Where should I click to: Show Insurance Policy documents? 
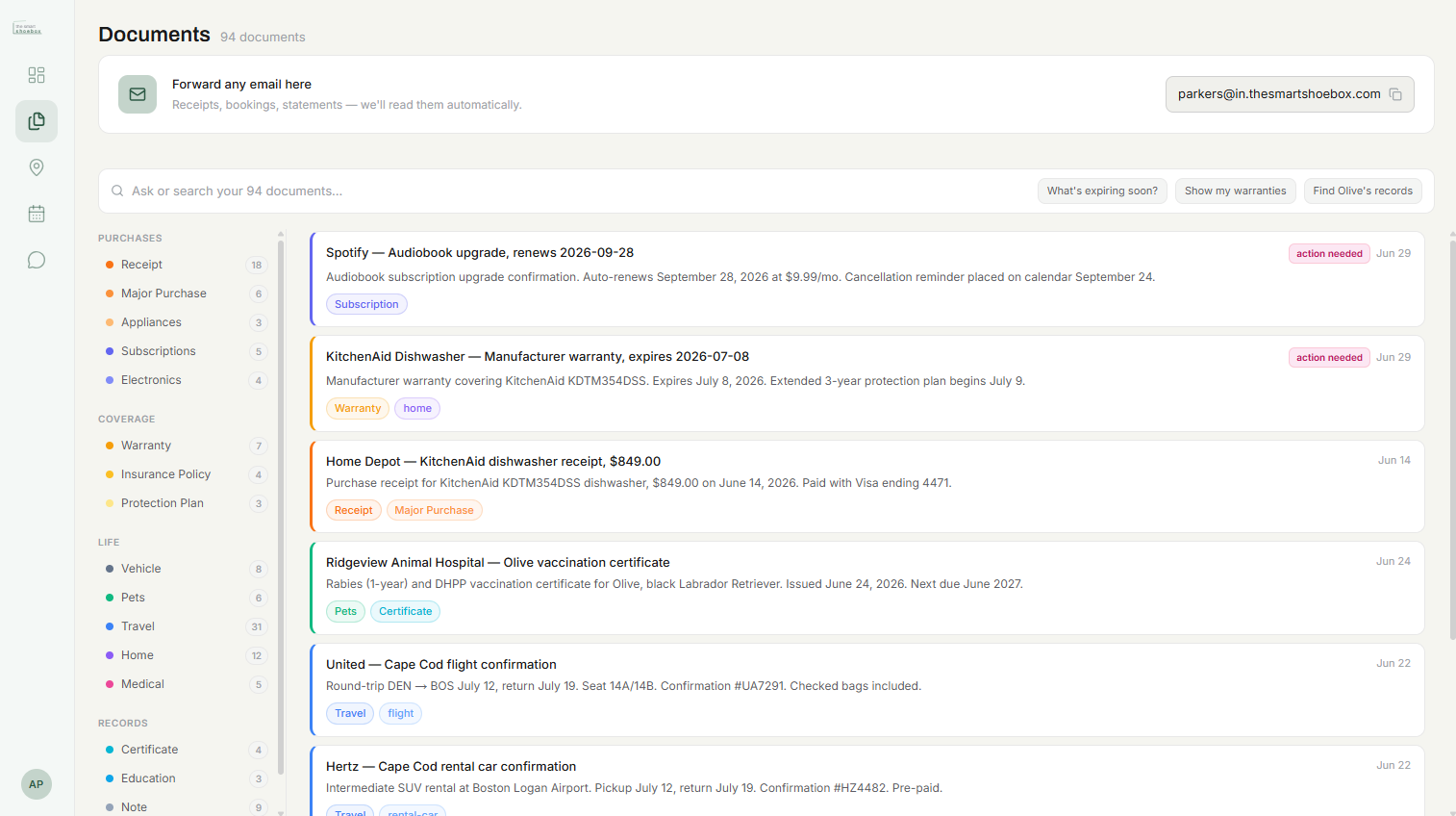[185, 474]
